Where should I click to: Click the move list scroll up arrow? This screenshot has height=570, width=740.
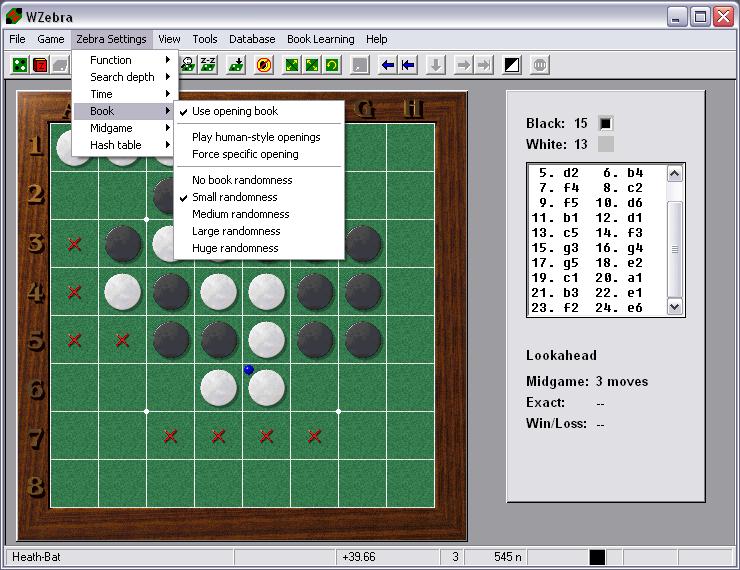tap(675, 174)
